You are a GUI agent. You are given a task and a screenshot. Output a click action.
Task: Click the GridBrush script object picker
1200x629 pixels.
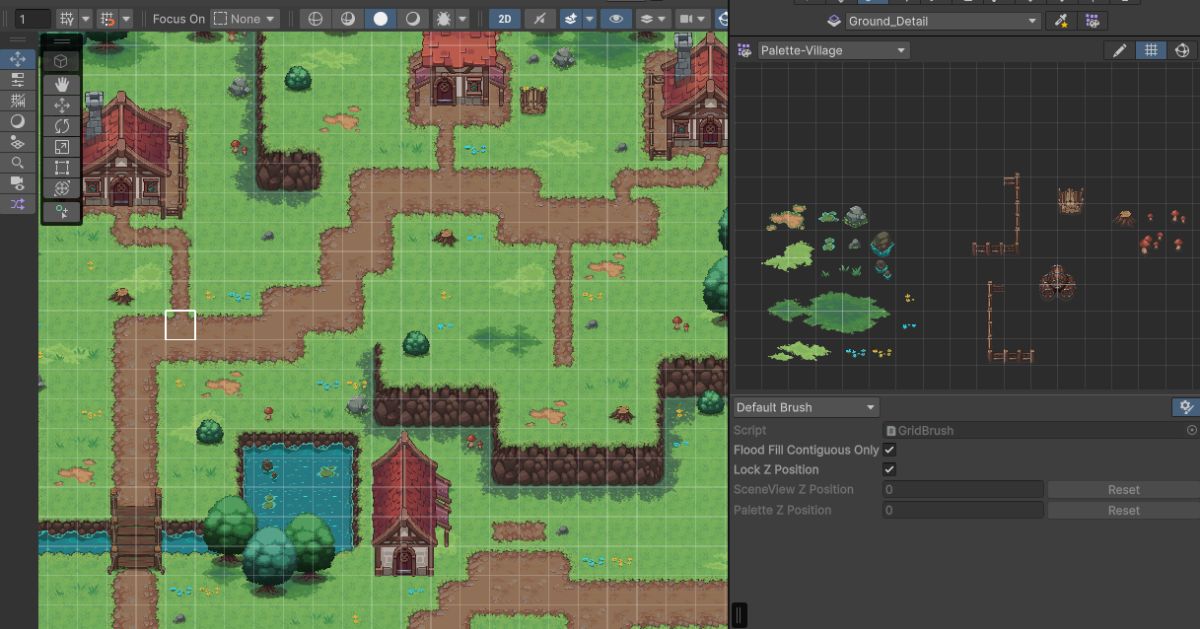tap(1191, 430)
